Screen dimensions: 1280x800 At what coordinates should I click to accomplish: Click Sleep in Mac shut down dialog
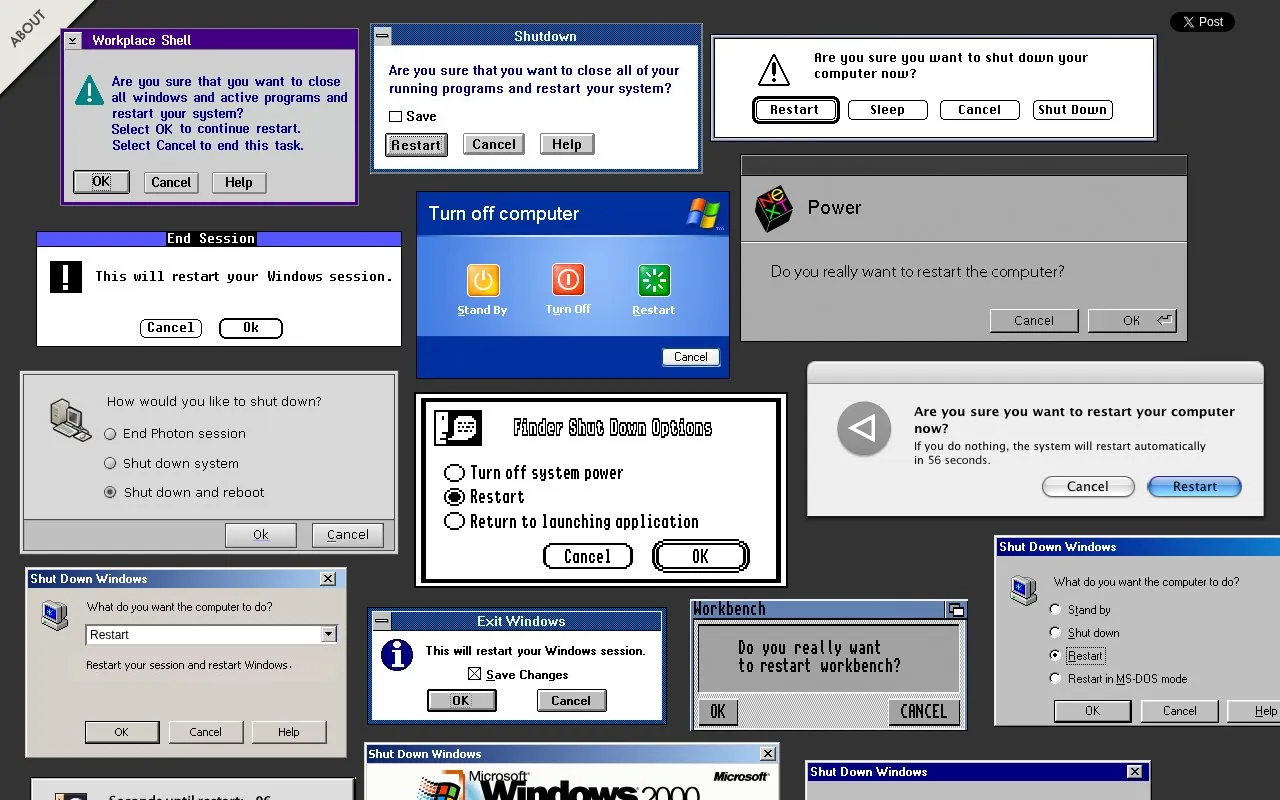(887, 110)
